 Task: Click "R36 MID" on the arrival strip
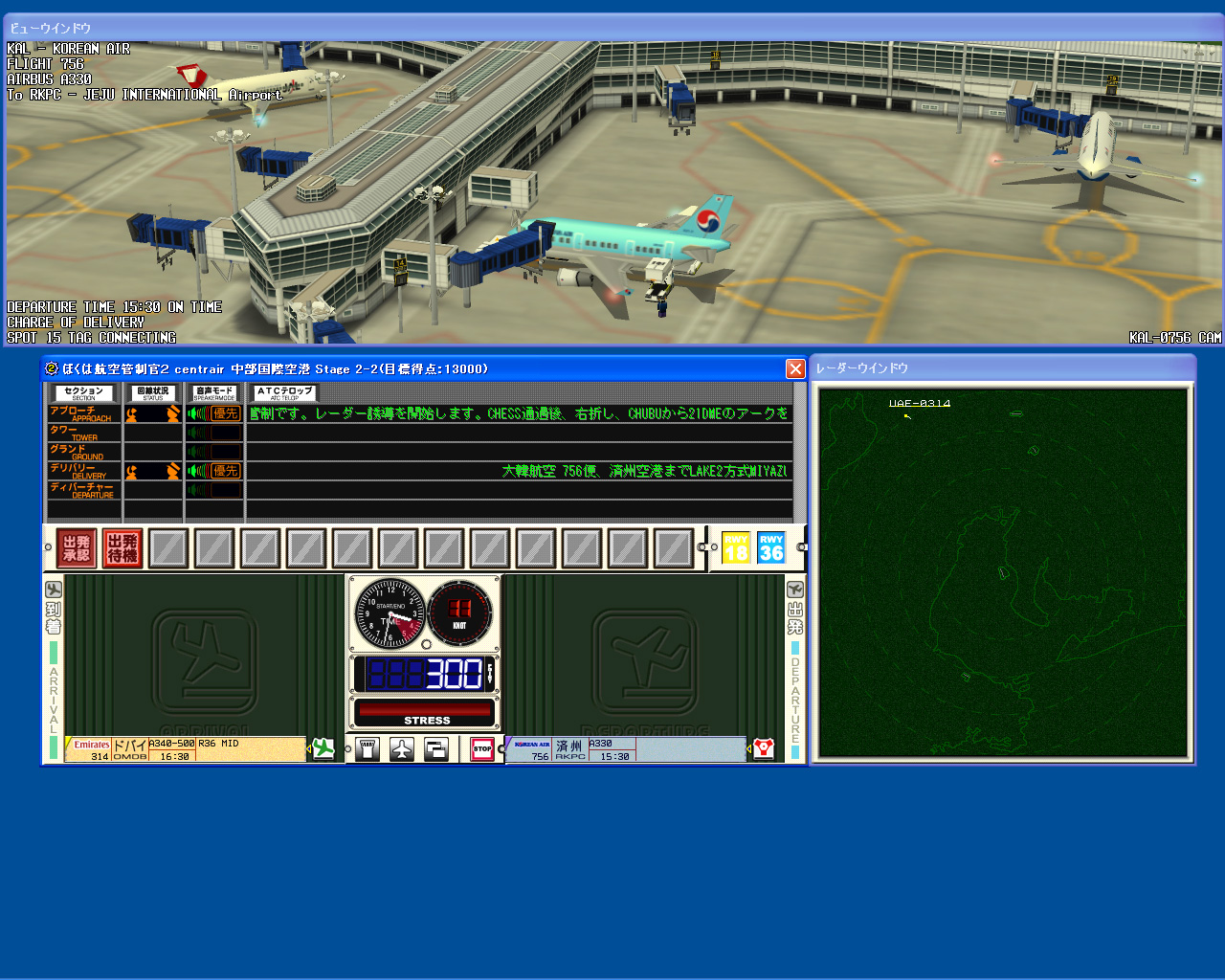(x=218, y=744)
